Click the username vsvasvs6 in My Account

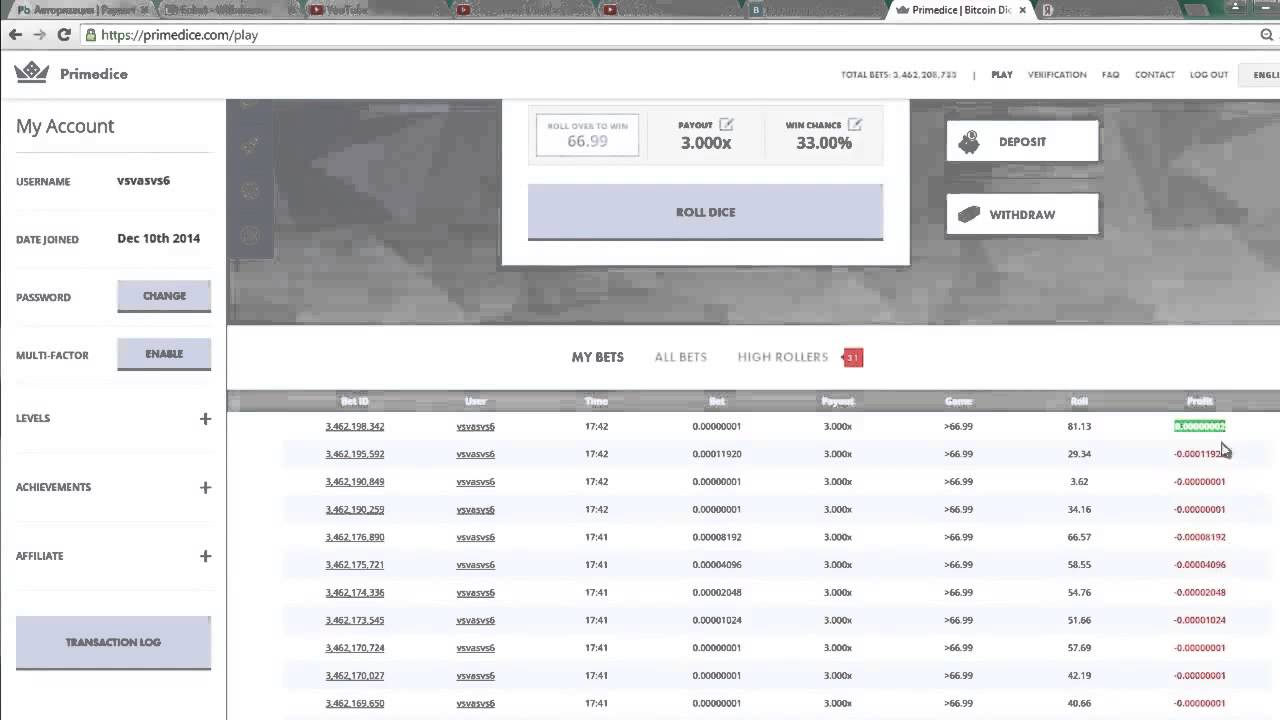[x=144, y=181]
